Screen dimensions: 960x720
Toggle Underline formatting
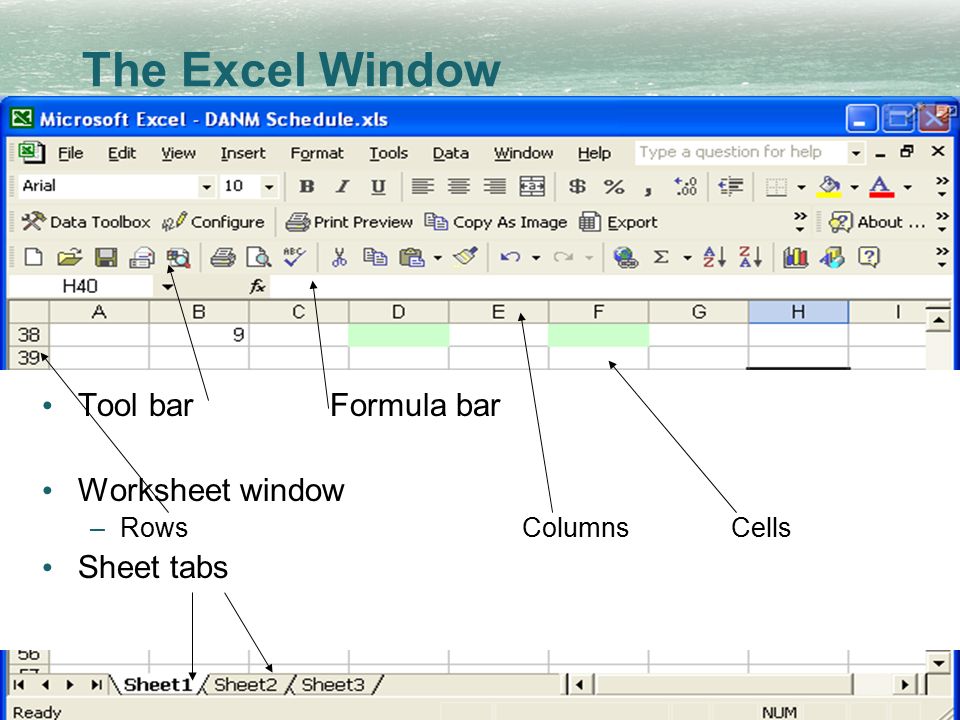(378, 187)
